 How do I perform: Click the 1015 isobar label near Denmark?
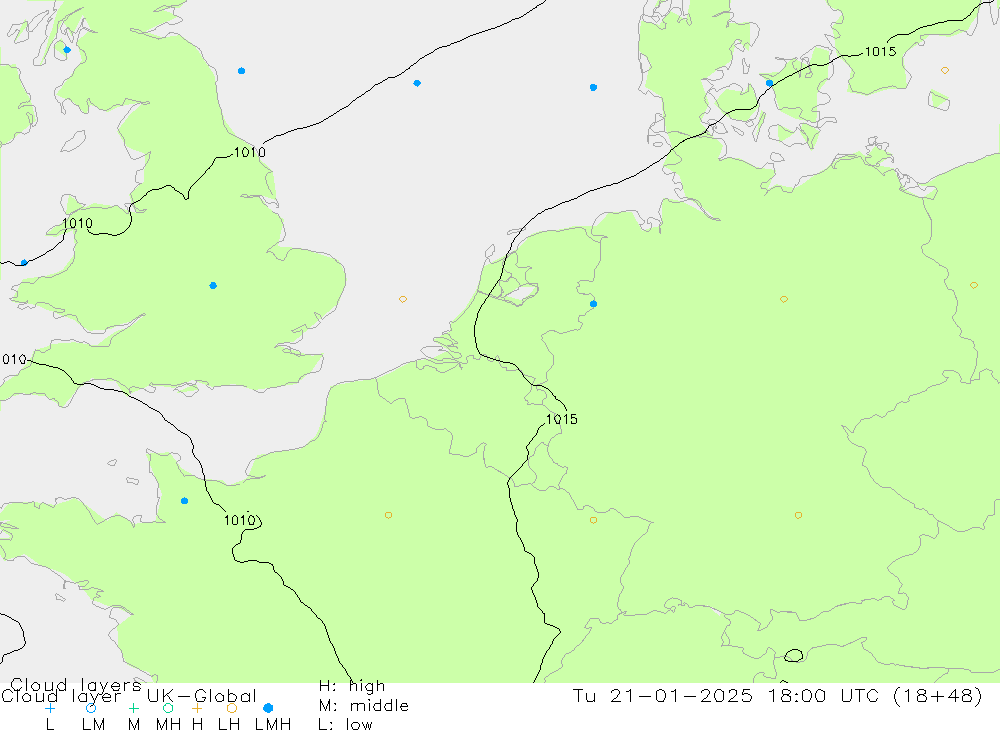pyautogui.click(x=880, y=52)
